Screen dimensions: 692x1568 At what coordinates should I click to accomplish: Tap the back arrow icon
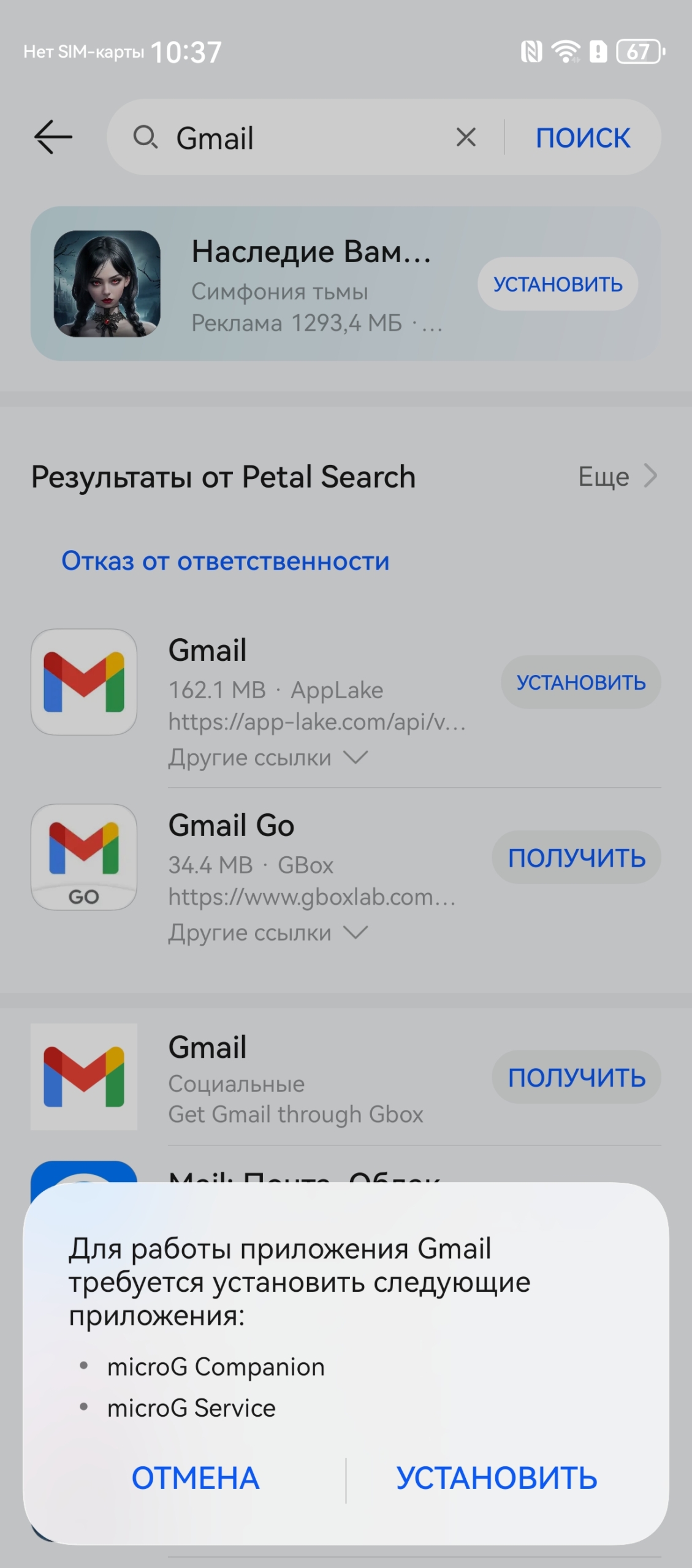click(x=53, y=137)
